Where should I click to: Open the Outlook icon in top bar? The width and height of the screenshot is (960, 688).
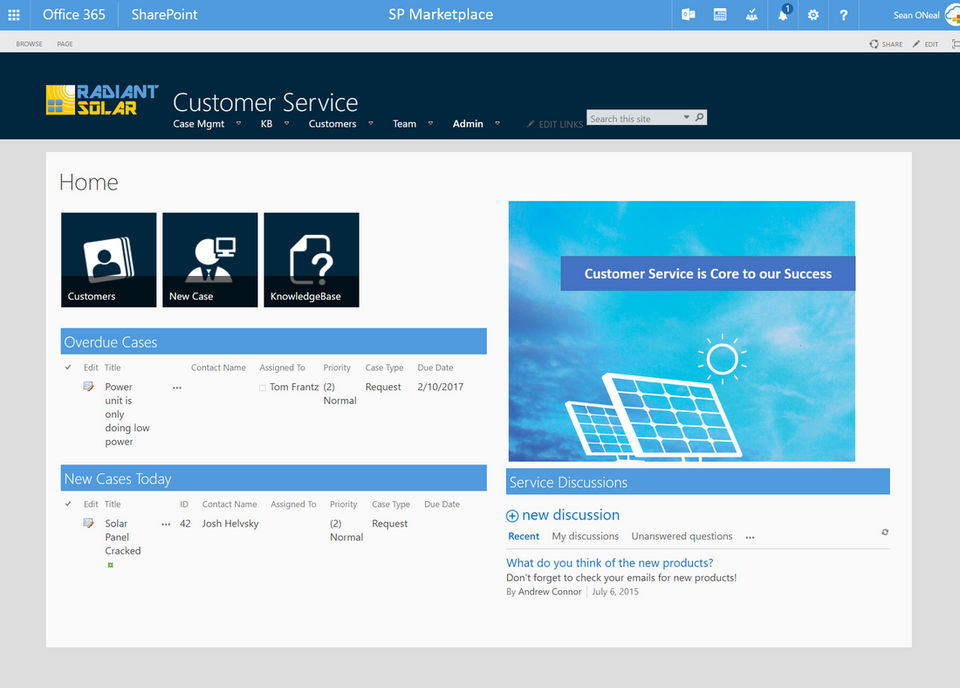[688, 15]
